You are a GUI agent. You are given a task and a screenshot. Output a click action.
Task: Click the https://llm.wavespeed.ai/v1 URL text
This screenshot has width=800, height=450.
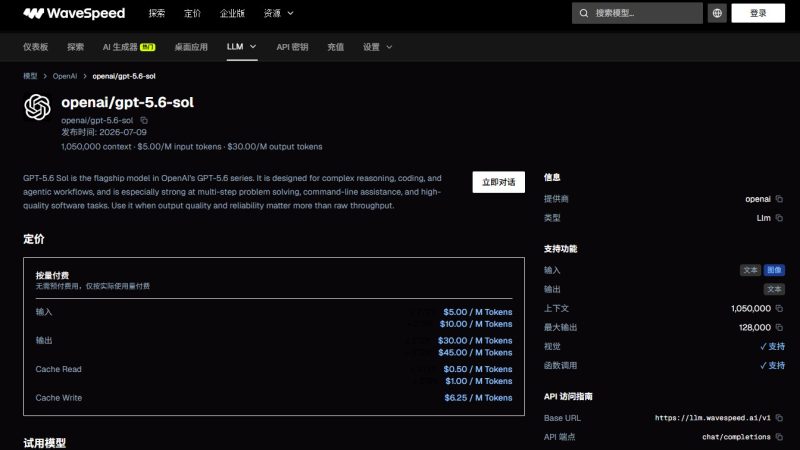713,418
